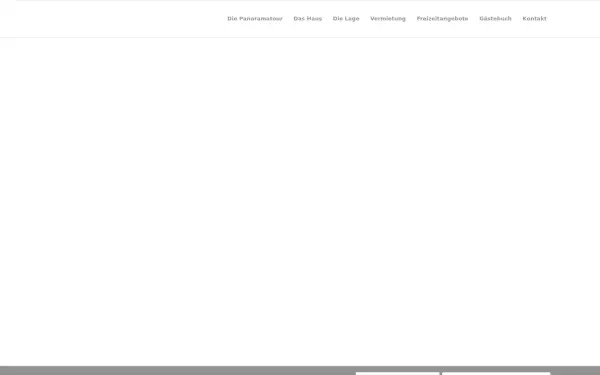The height and width of the screenshot is (375, 600).
Task: View rental info under Vermietung
Action: point(388,18)
